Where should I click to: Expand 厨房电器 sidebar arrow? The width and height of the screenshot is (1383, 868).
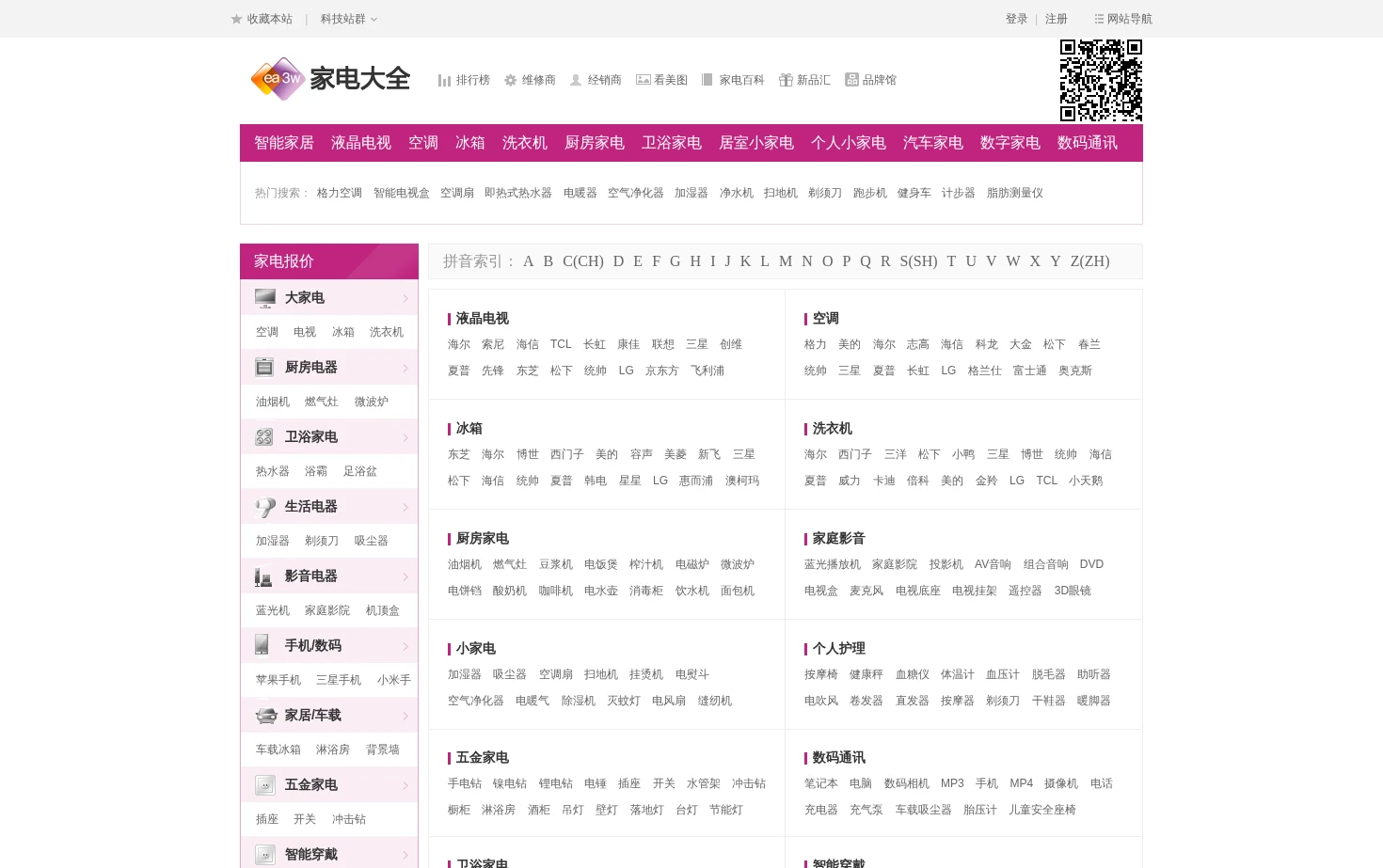click(x=405, y=369)
